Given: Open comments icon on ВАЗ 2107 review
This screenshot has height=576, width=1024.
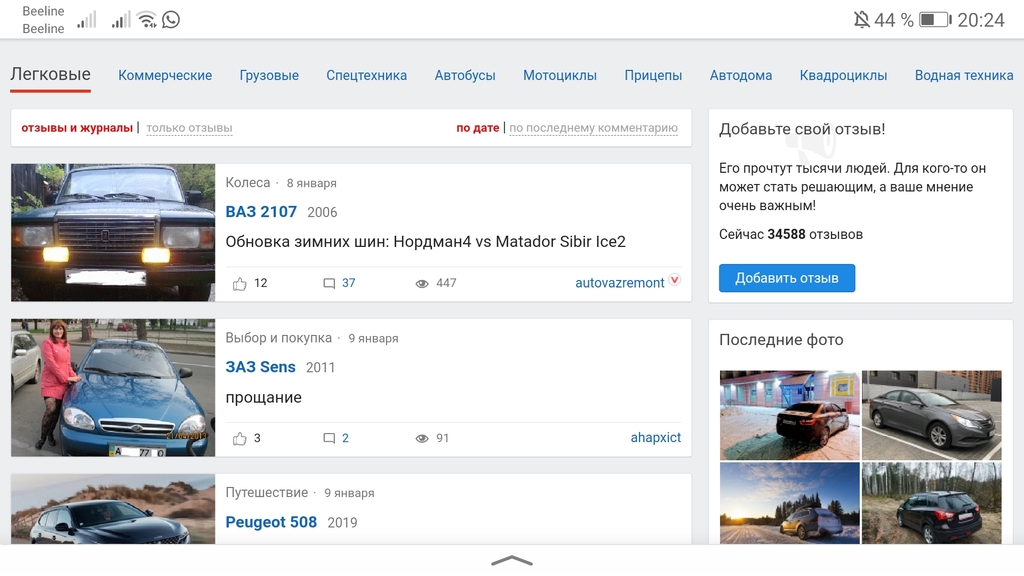Looking at the screenshot, I should [x=329, y=283].
